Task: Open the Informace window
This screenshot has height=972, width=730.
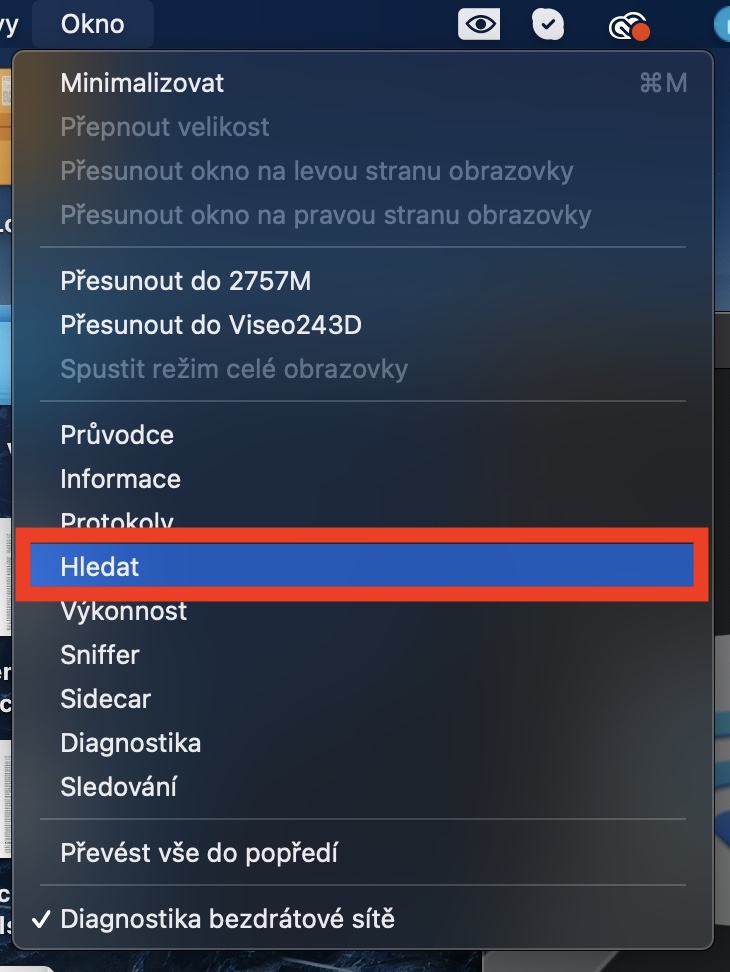Action: (x=121, y=479)
